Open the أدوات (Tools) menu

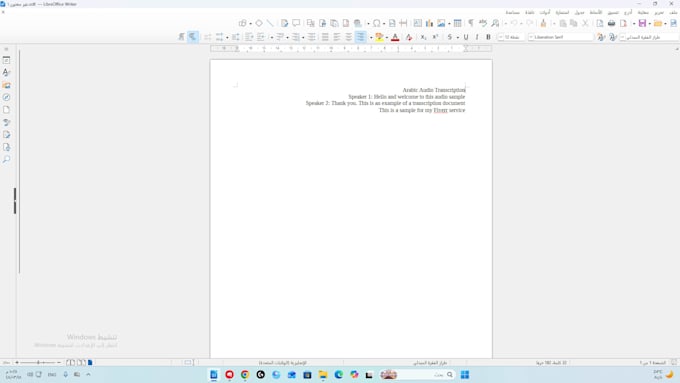(x=545, y=13)
